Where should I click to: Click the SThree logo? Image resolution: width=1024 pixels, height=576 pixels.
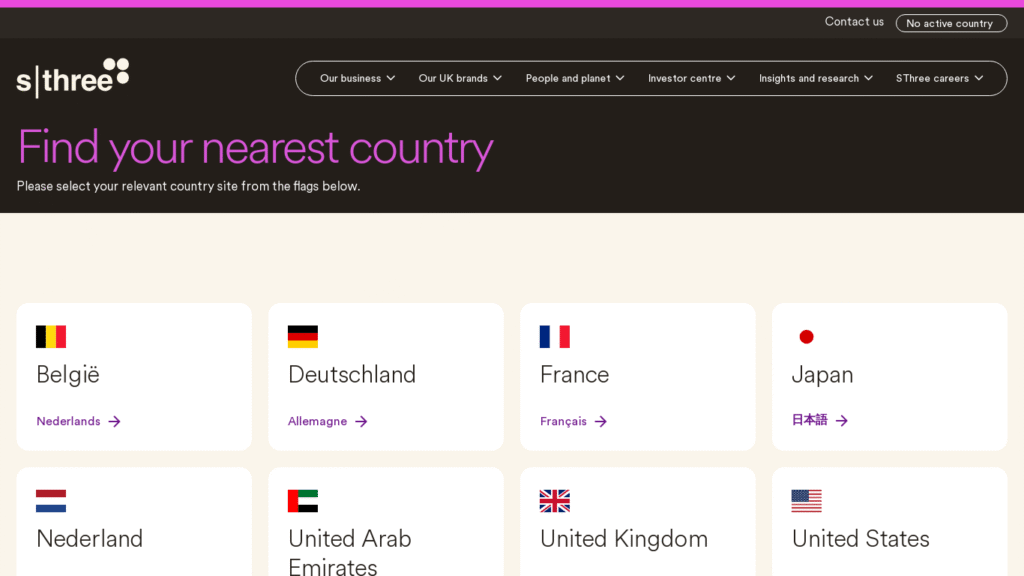point(73,78)
